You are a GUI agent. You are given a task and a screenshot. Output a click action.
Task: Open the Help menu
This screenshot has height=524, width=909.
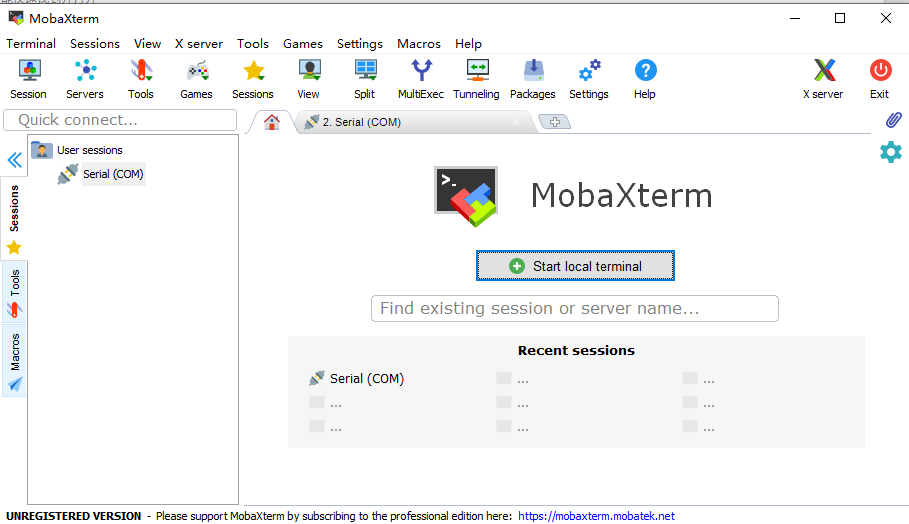(x=468, y=43)
